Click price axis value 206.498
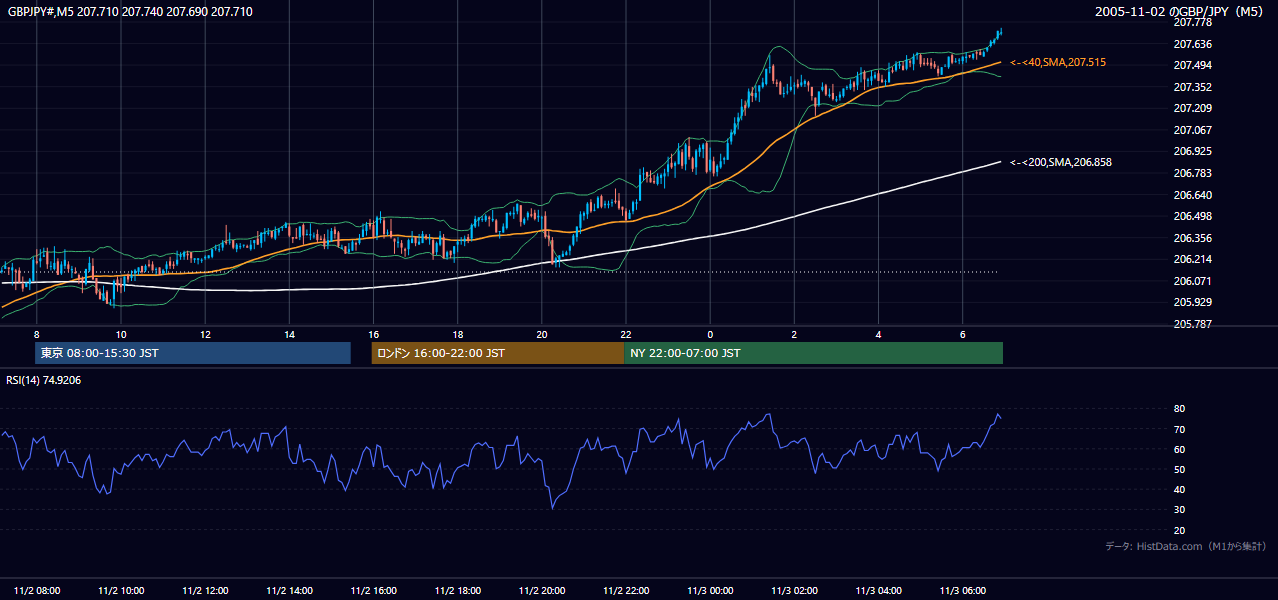1278x600 pixels. 1192,216
